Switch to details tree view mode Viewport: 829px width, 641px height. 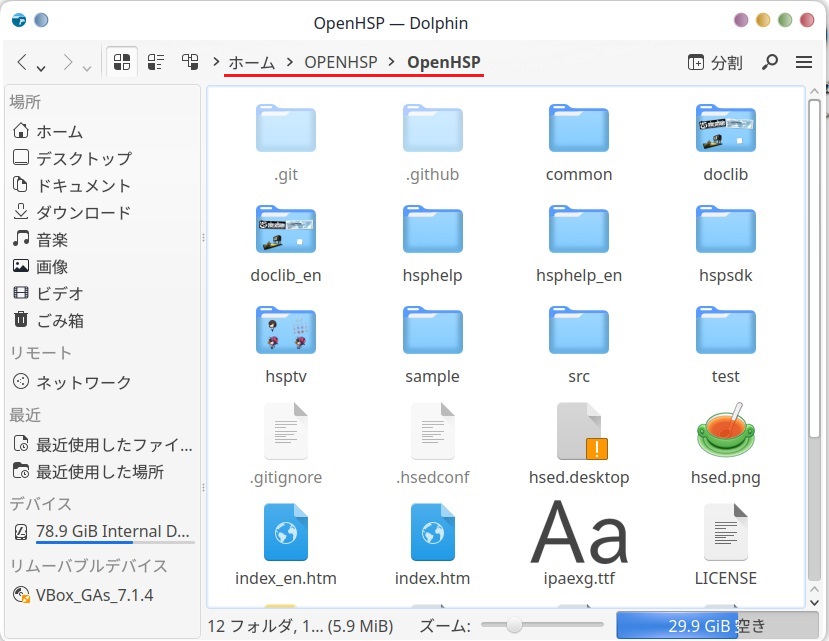[190, 62]
